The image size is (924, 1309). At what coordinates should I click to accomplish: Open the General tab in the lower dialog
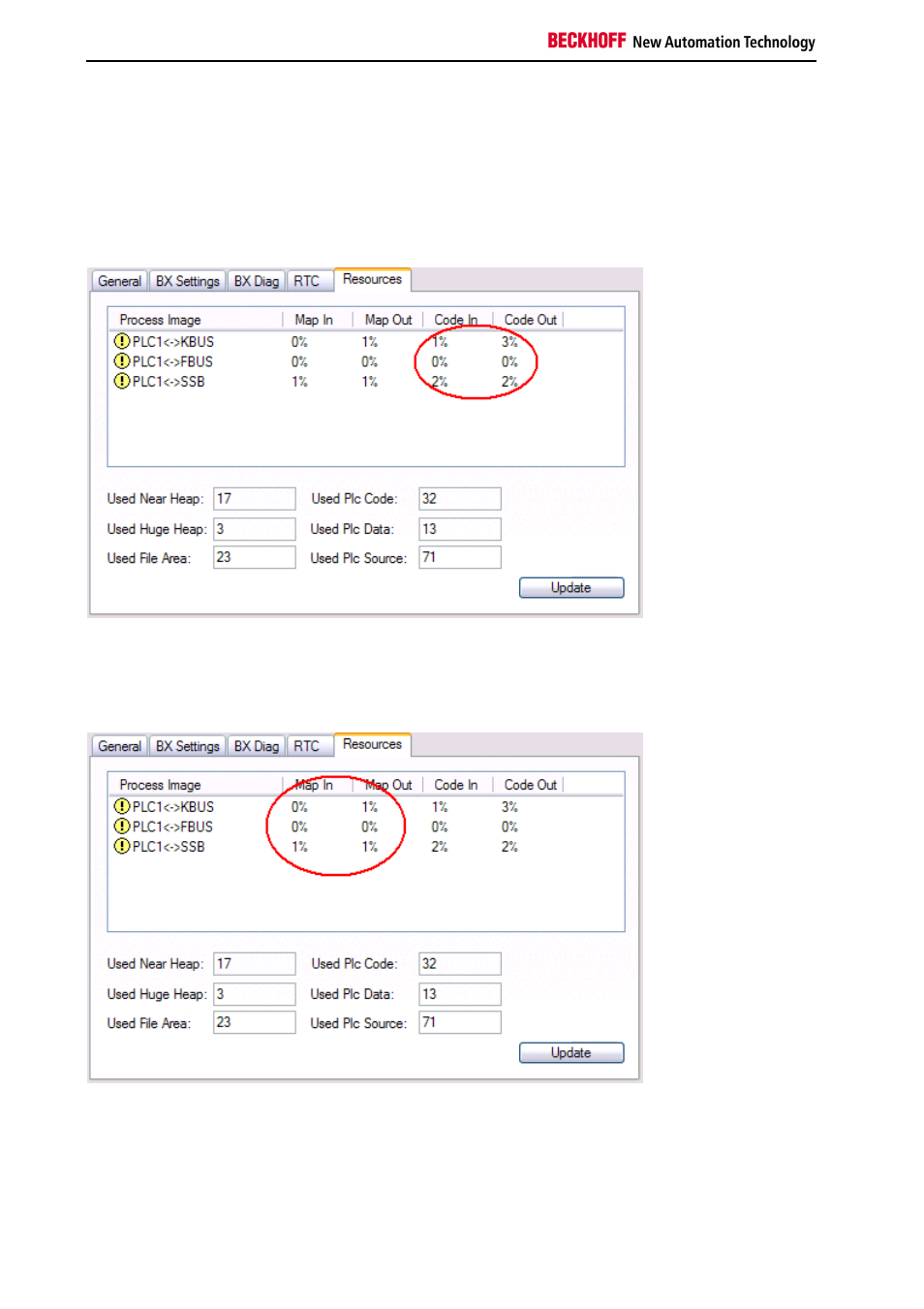point(120,746)
